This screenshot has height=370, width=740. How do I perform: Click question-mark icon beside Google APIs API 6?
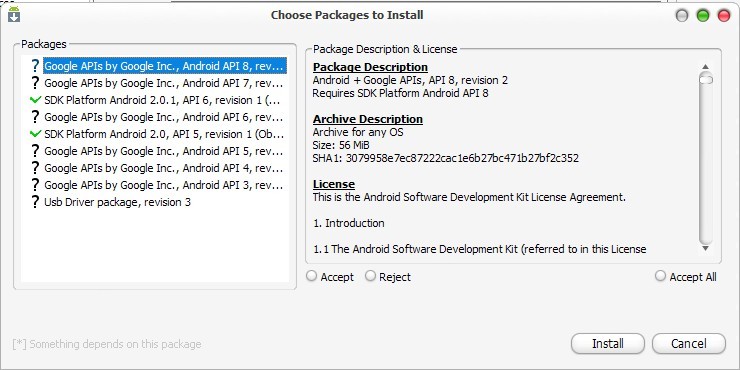(35, 117)
